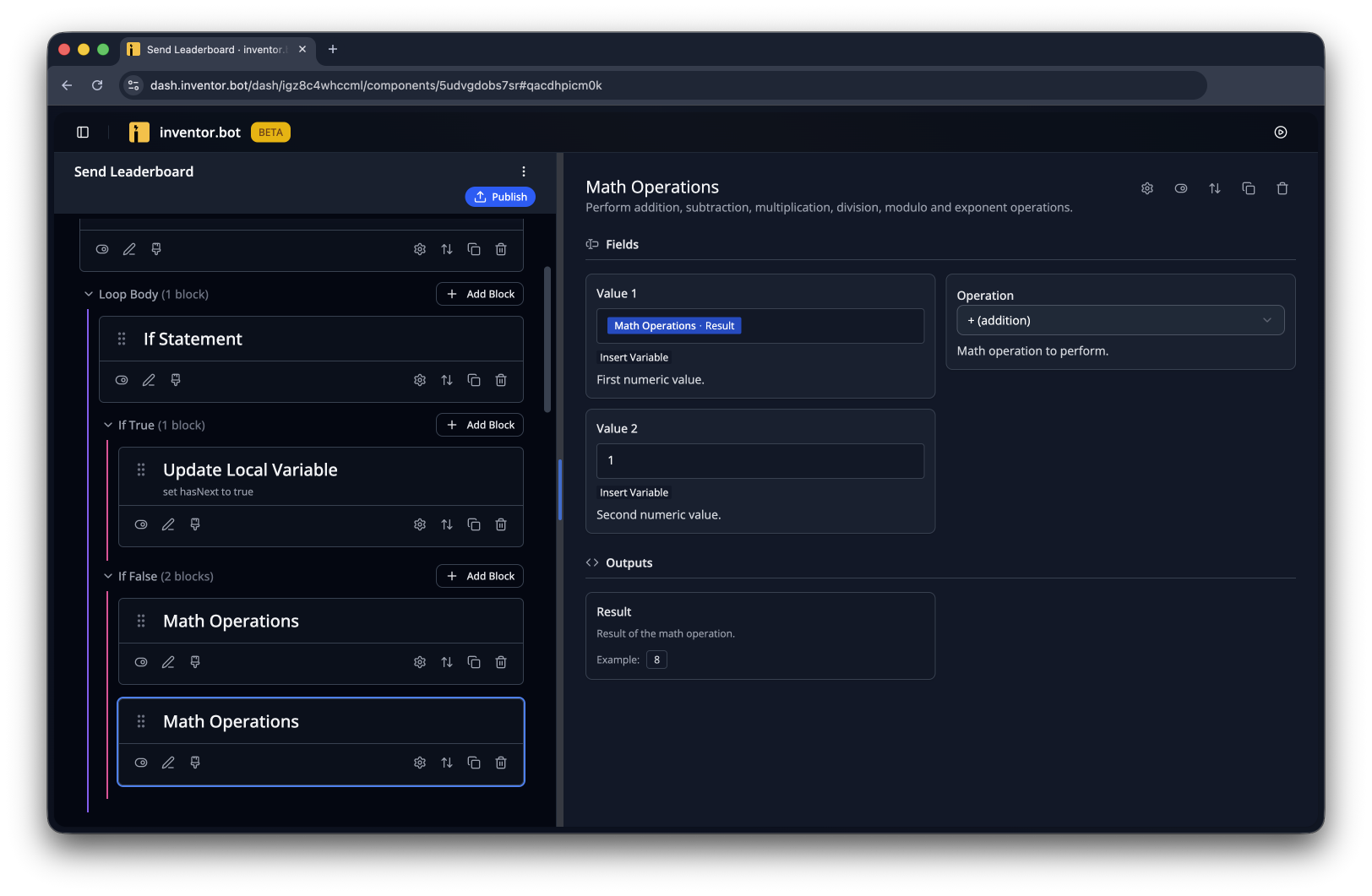Collapse the Loop Body section
This screenshot has height=896, width=1372.
(89, 294)
